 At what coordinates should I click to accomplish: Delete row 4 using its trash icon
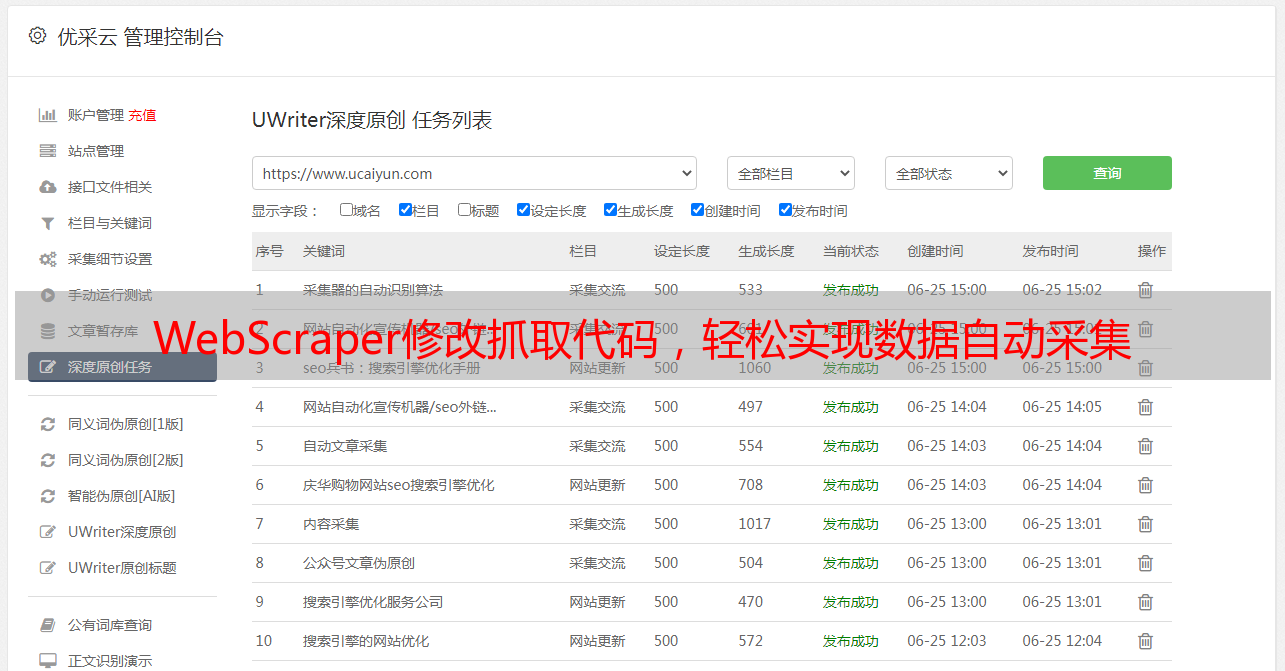(1145, 407)
